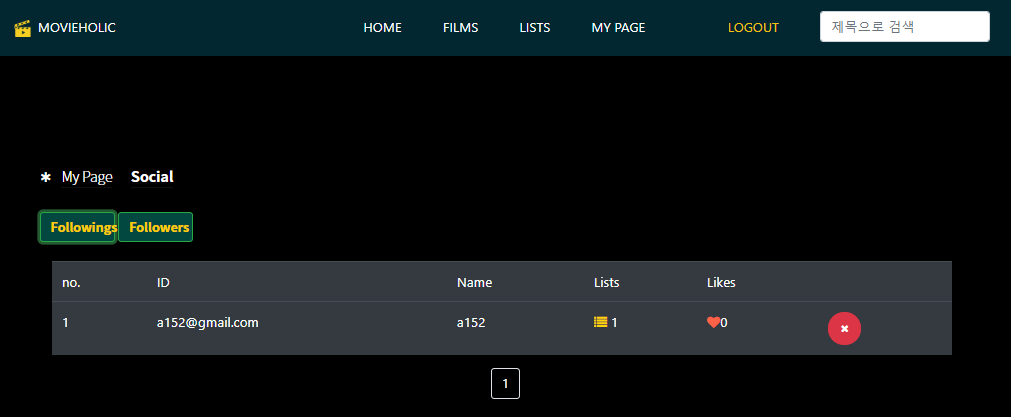Click the Lists column header
The image size is (1011, 417).
(607, 282)
